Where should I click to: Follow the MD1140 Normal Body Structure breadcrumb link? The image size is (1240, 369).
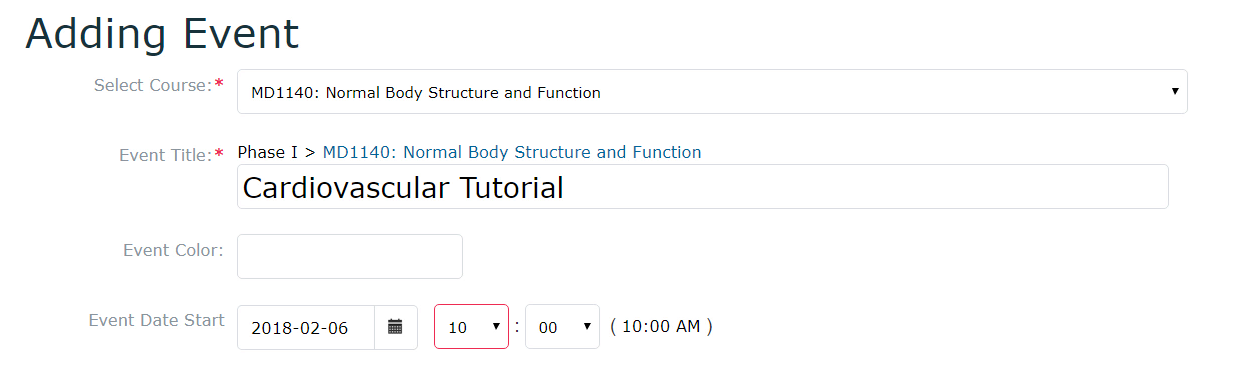click(512, 153)
